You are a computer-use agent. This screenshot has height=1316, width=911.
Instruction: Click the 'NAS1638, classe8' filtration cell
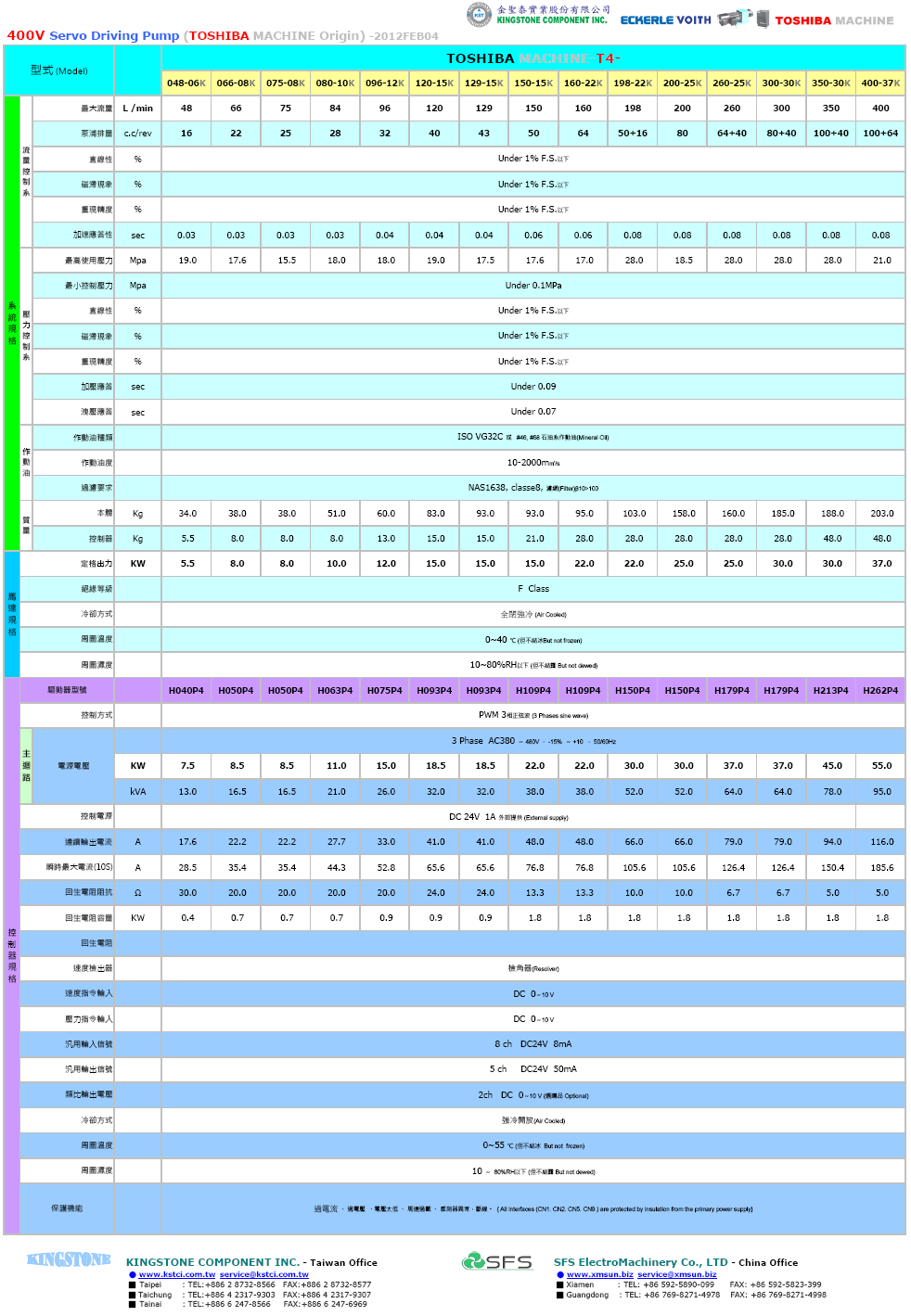point(533,488)
